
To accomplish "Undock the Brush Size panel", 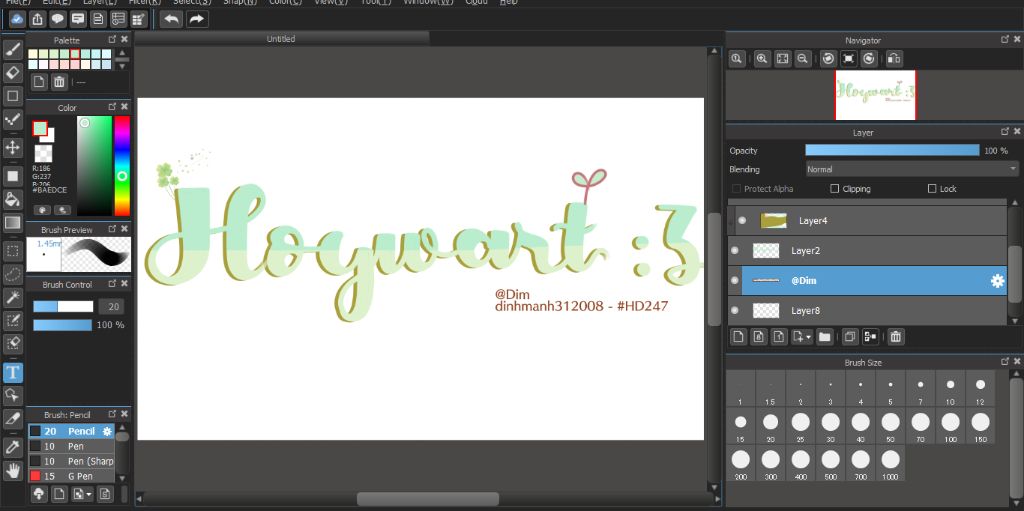I will [x=1004, y=362].
